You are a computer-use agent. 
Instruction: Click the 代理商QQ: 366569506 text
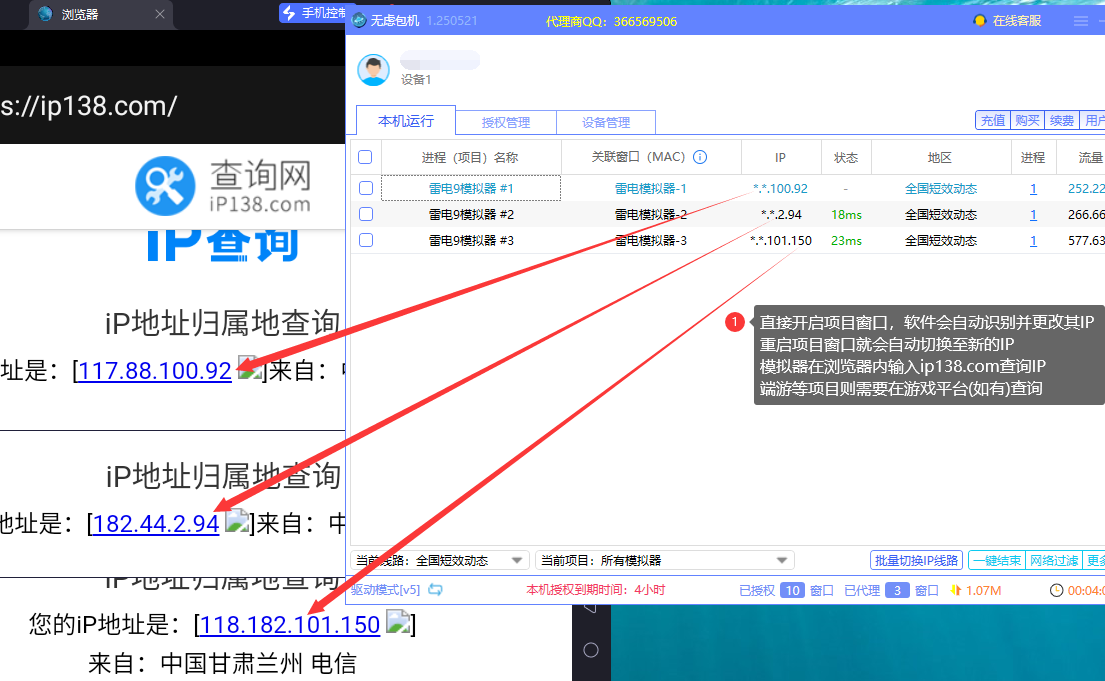point(611,21)
